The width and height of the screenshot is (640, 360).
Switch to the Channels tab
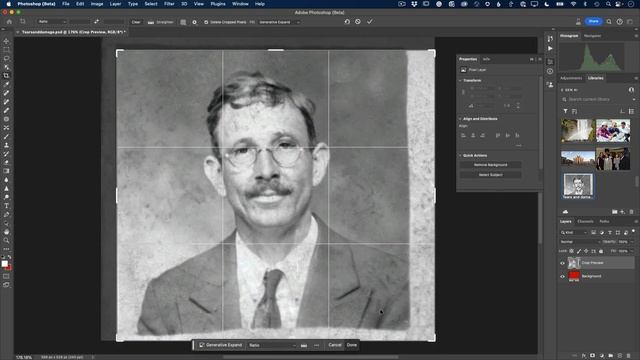585,221
